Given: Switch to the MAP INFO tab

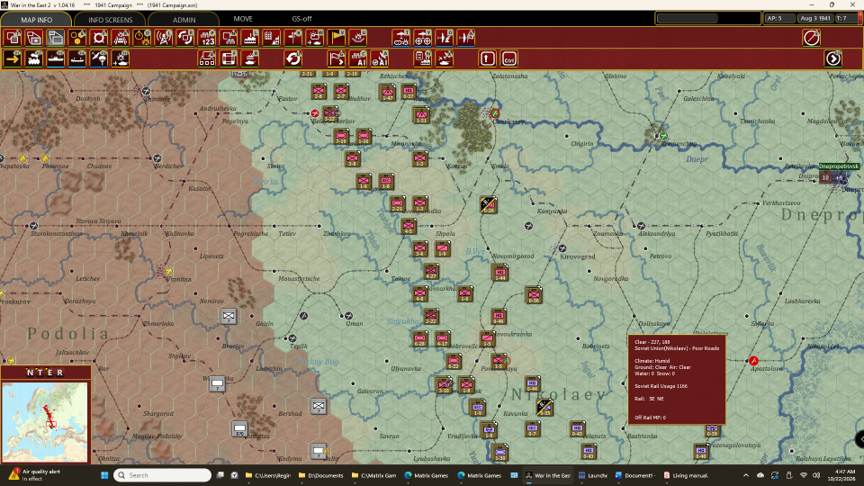Looking at the screenshot, I should coord(36,19).
